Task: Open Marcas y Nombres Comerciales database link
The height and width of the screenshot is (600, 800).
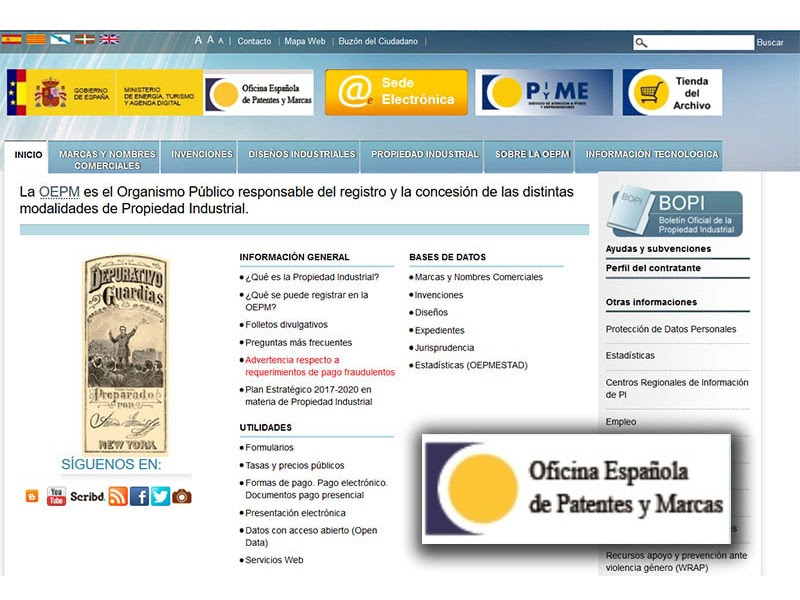Action: pyautogui.click(x=479, y=277)
